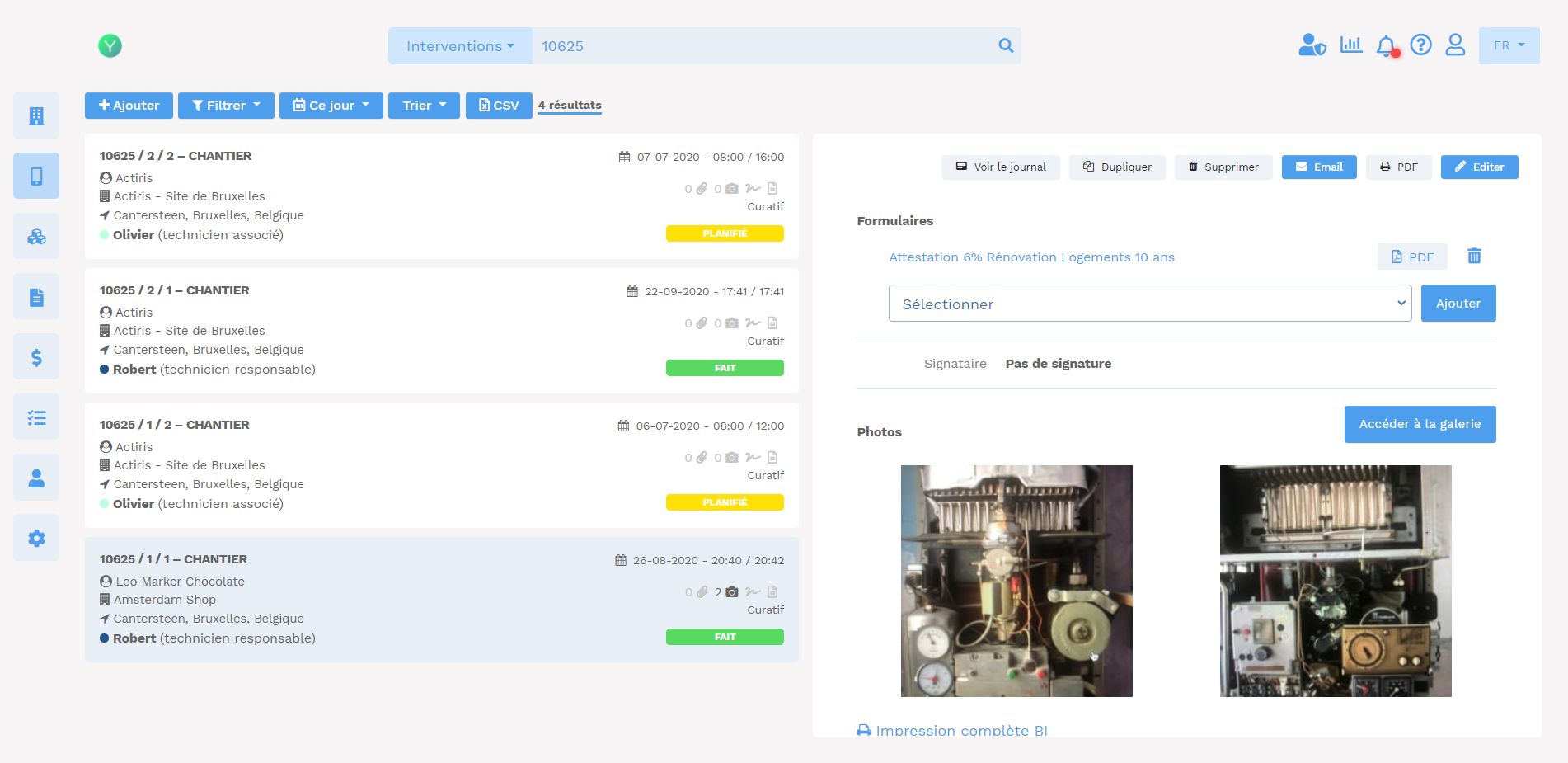Screen dimensions: 1568x763
Task: Click camera icon on 10625 / 1 / 1 card
Action: click(732, 592)
